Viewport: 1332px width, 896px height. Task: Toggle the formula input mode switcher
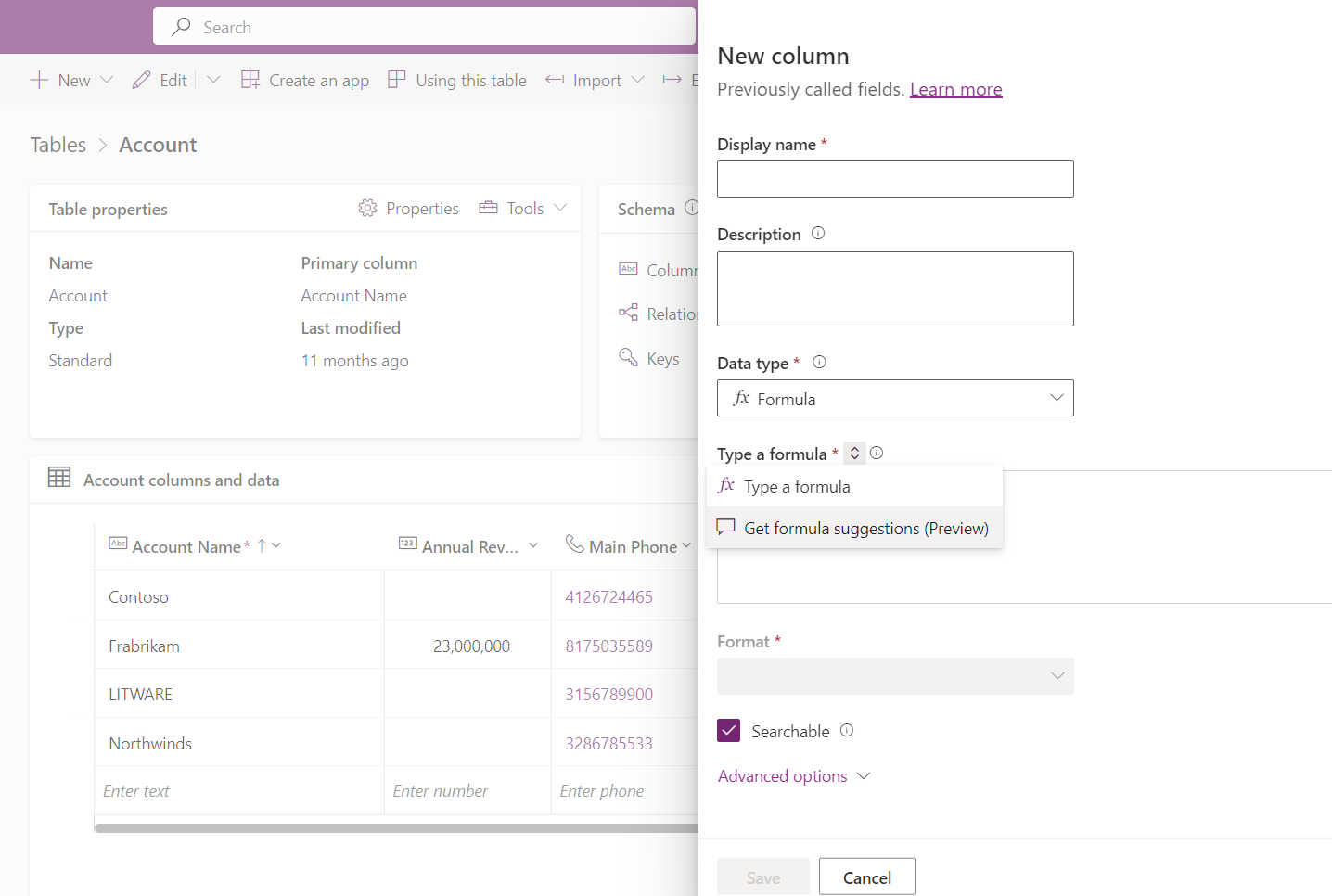tap(854, 454)
